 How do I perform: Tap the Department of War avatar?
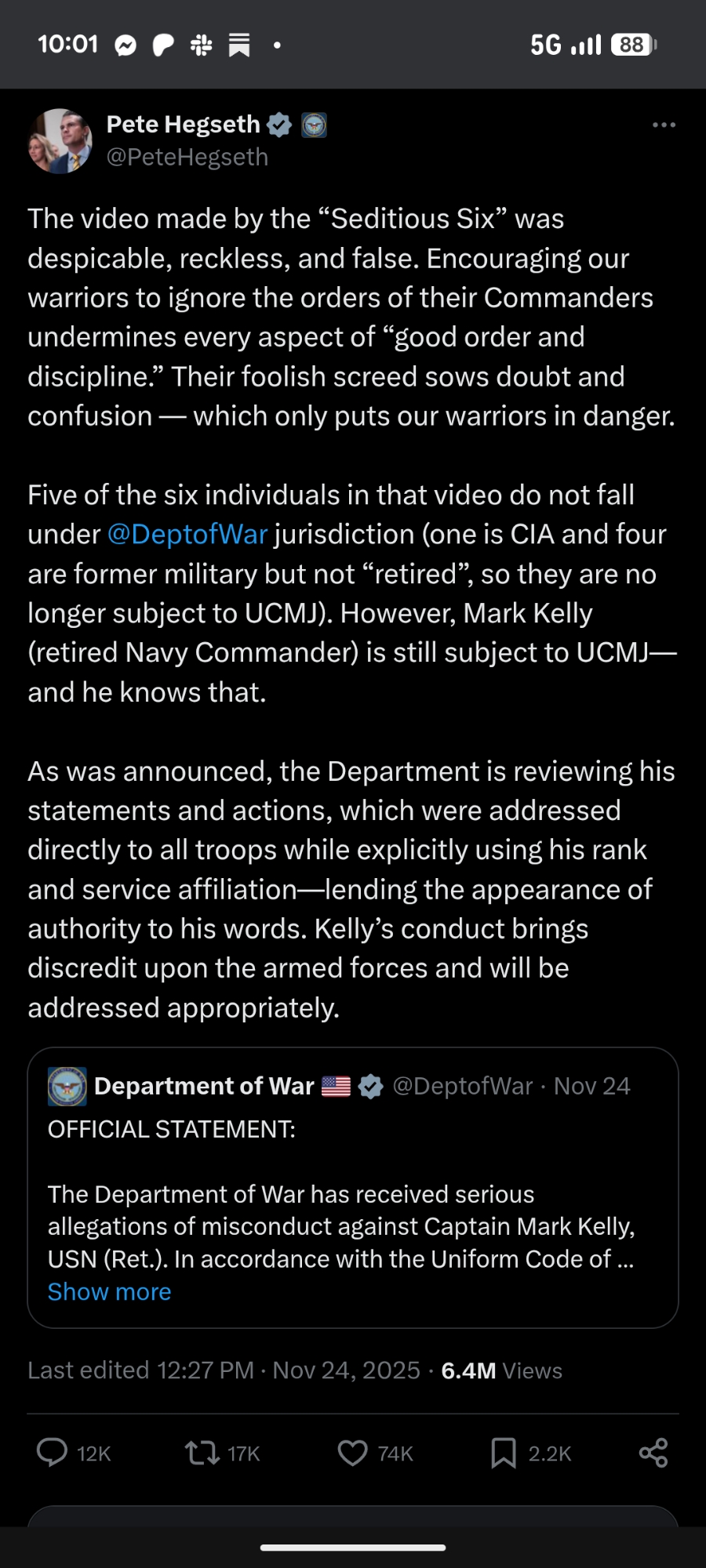click(x=67, y=1087)
